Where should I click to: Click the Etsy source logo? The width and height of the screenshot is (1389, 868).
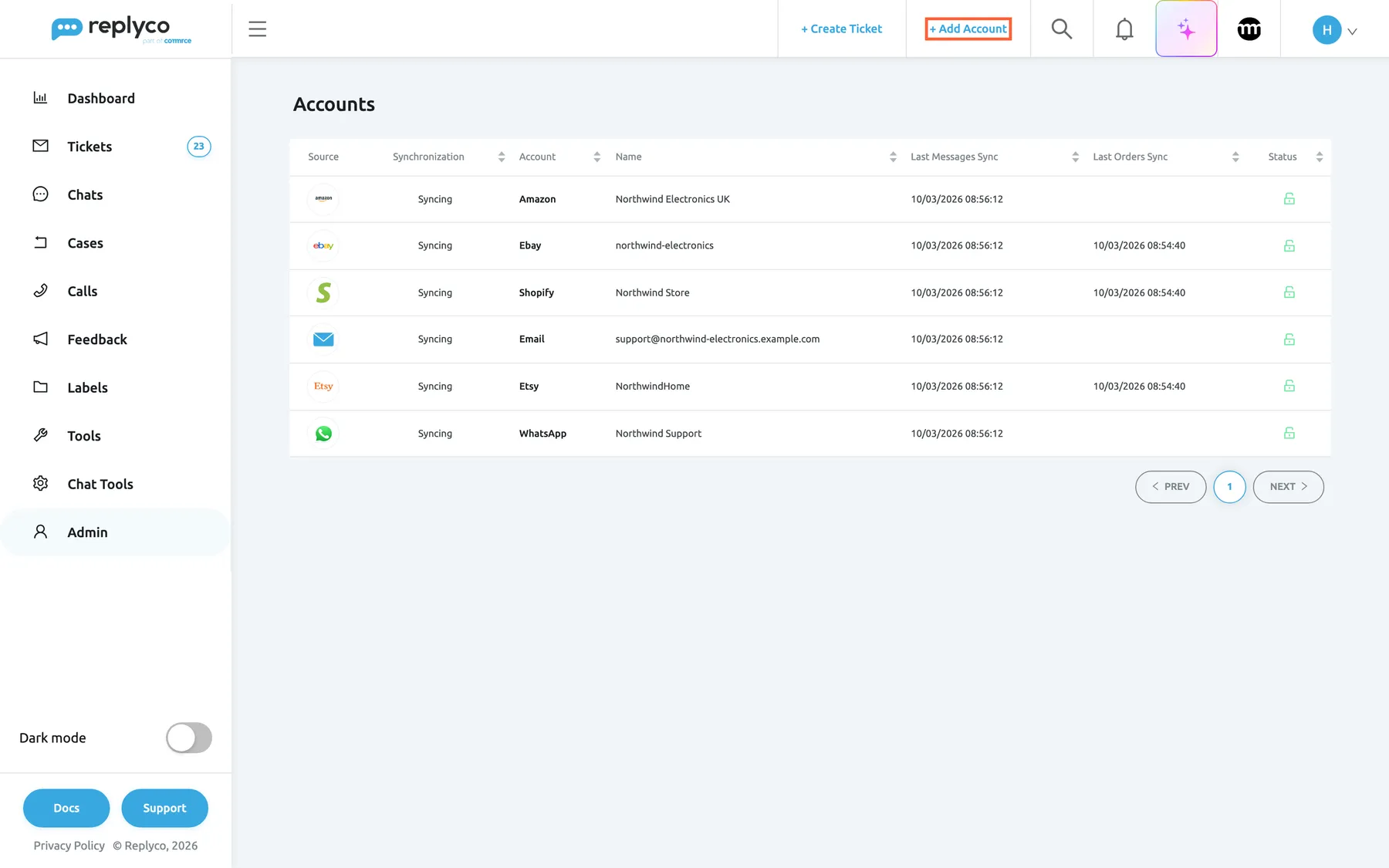323,387
